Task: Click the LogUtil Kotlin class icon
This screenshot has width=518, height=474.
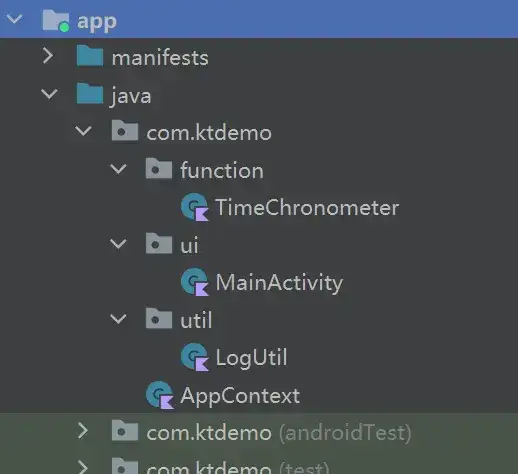Action: (x=195, y=357)
